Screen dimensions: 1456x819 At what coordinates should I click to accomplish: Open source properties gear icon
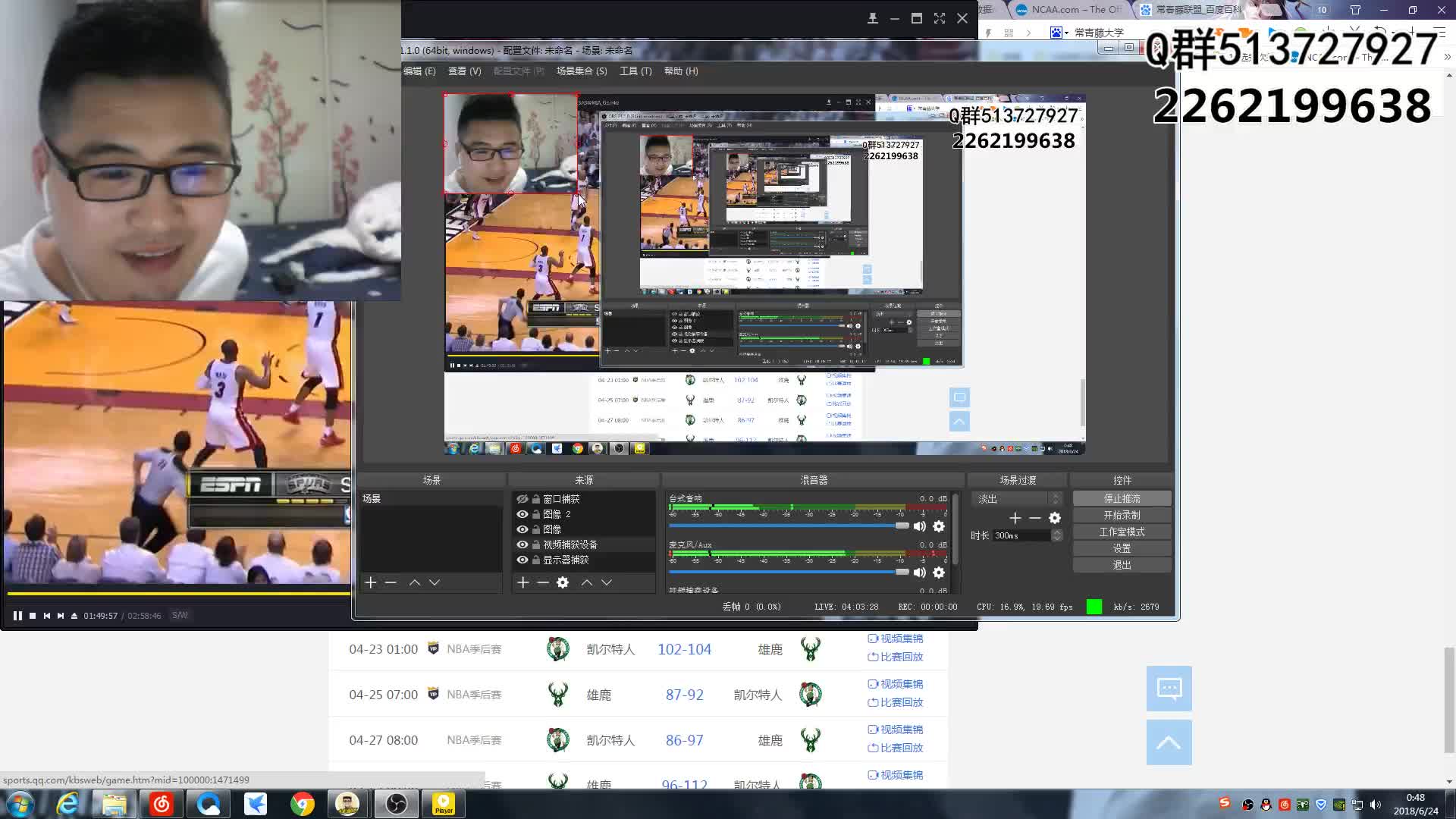point(563,582)
